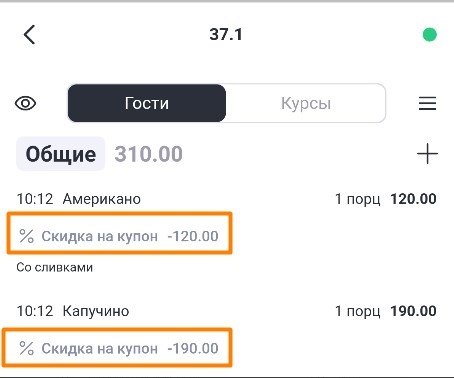Click the percent icon on the Капучино discount

(x=26, y=348)
